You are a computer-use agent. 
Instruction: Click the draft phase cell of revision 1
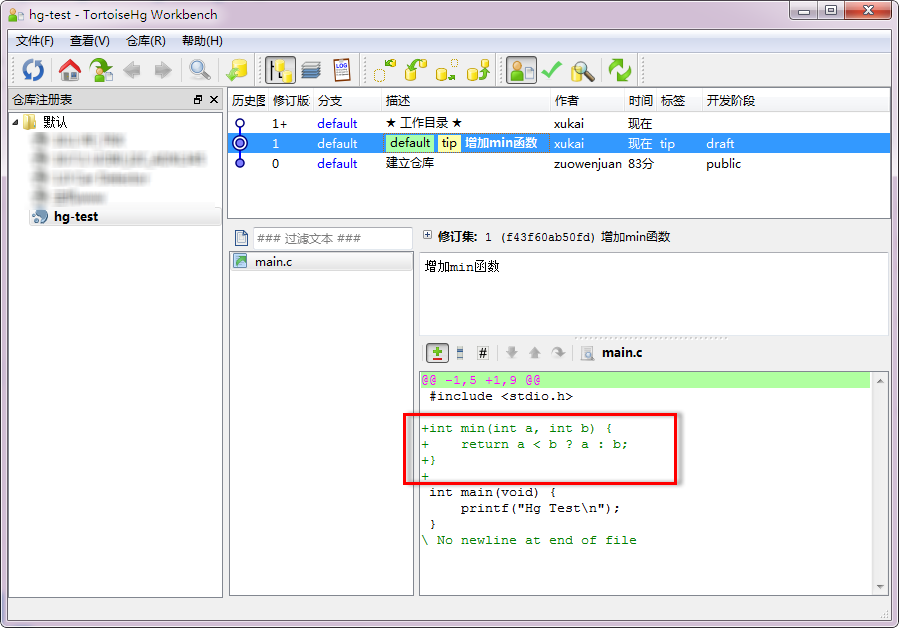point(720,143)
